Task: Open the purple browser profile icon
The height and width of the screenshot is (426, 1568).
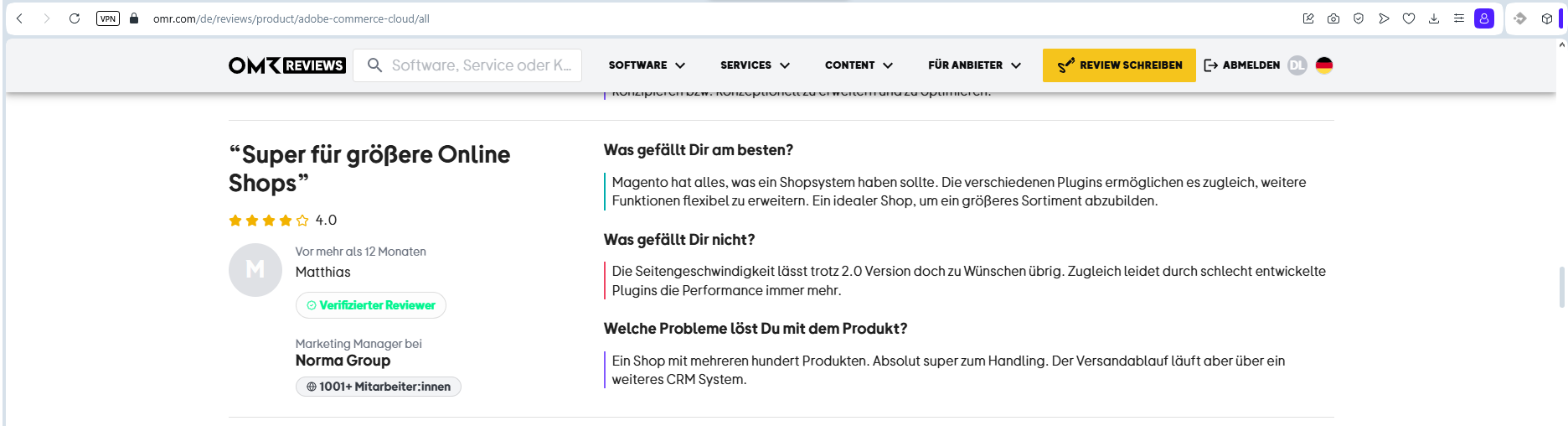Action: (1483, 18)
